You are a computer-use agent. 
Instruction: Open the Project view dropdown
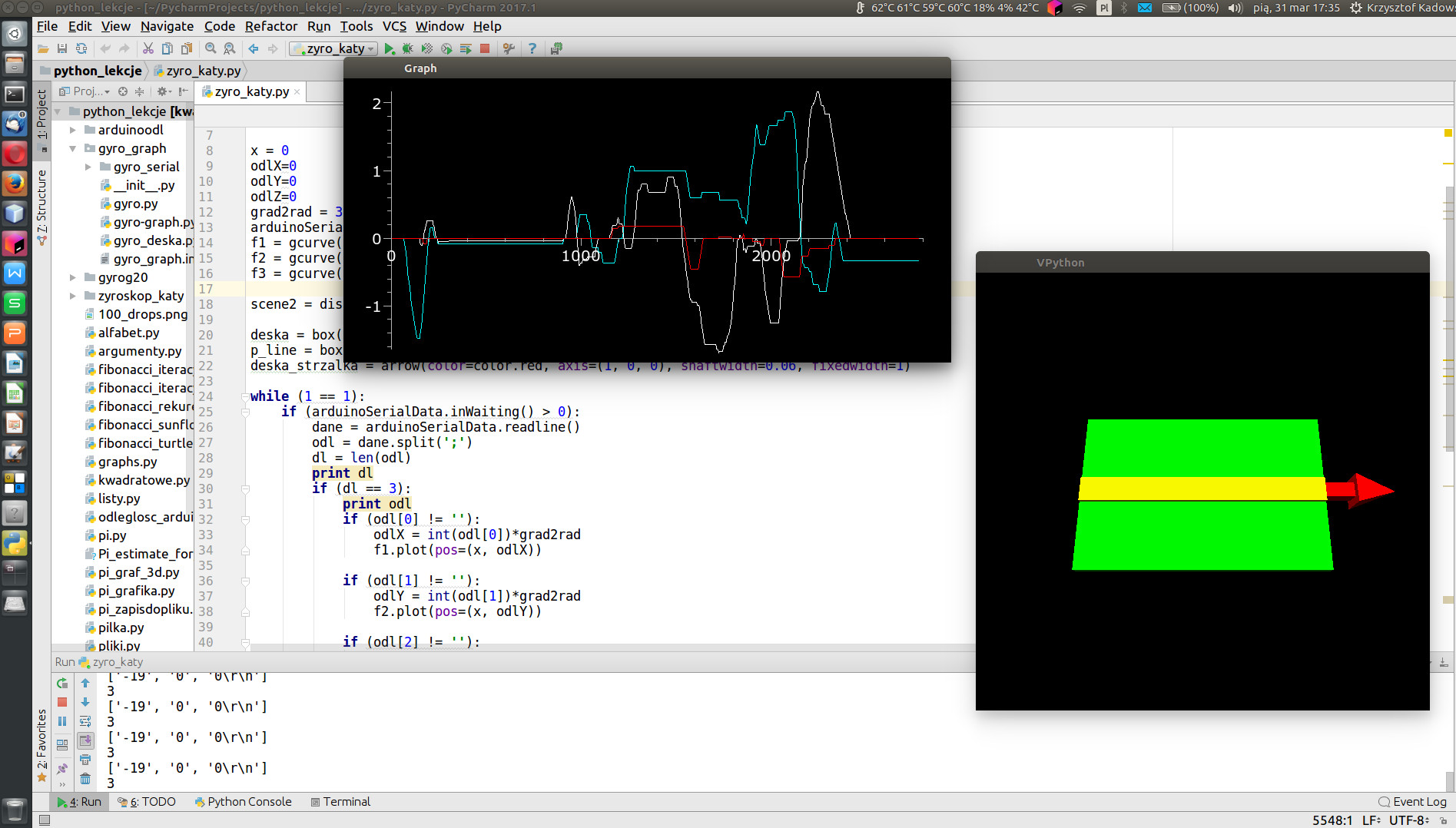click(85, 91)
